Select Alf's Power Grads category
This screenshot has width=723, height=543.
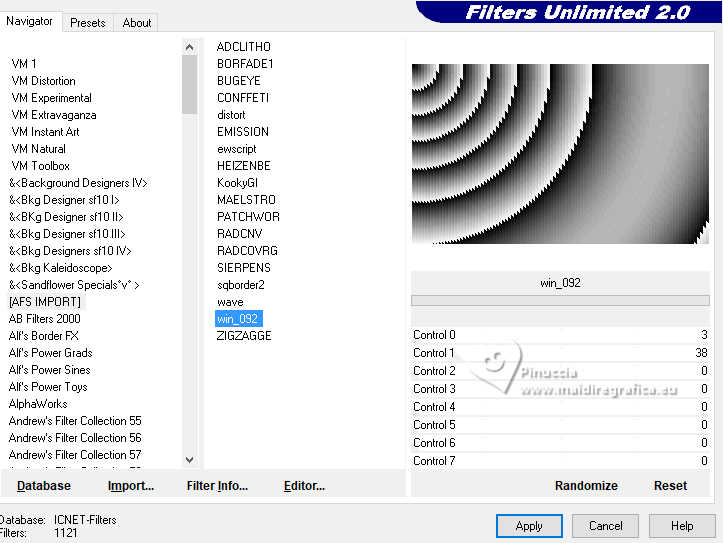[x=50, y=353]
